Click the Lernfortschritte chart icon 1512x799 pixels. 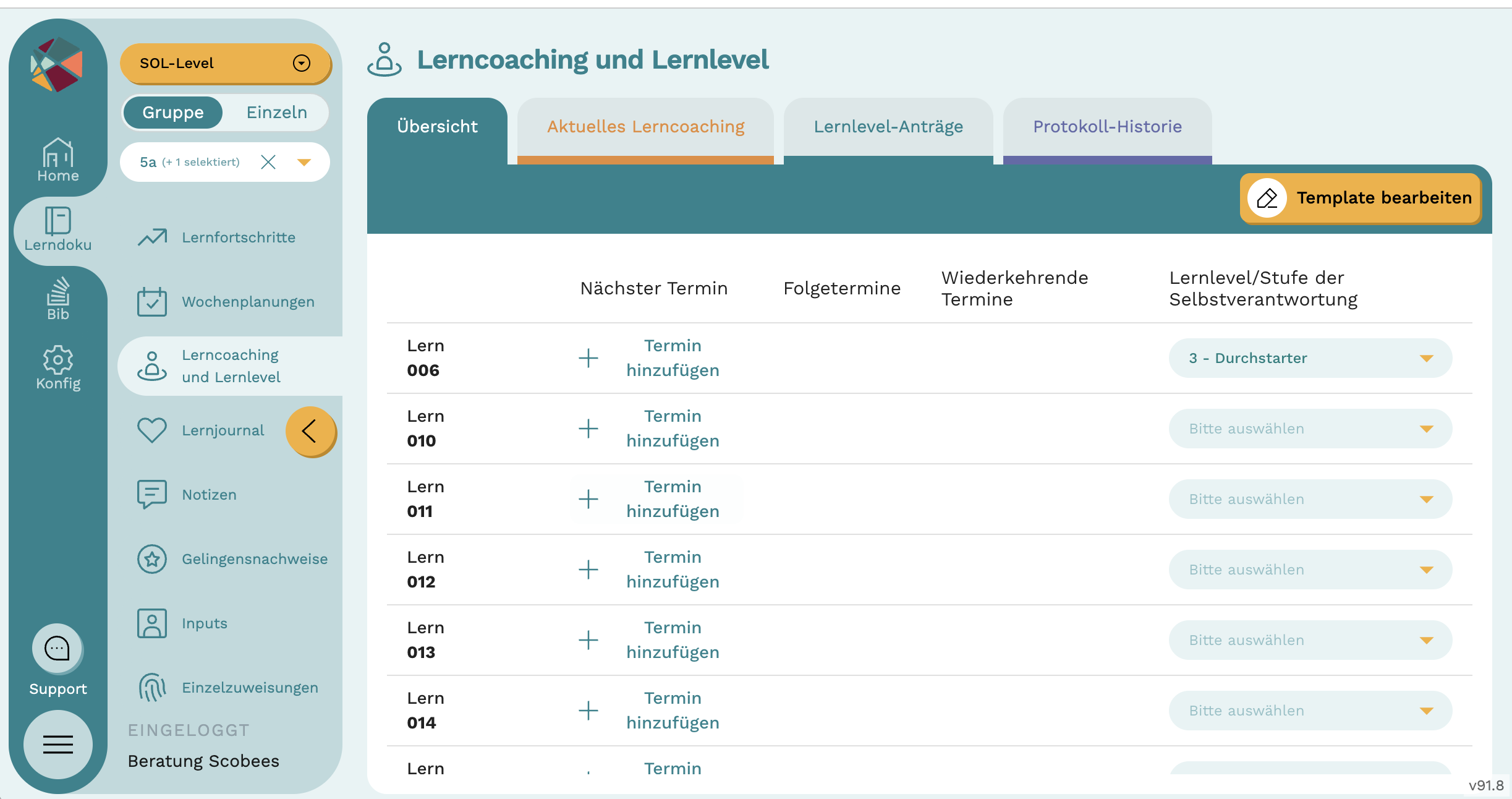click(x=152, y=237)
